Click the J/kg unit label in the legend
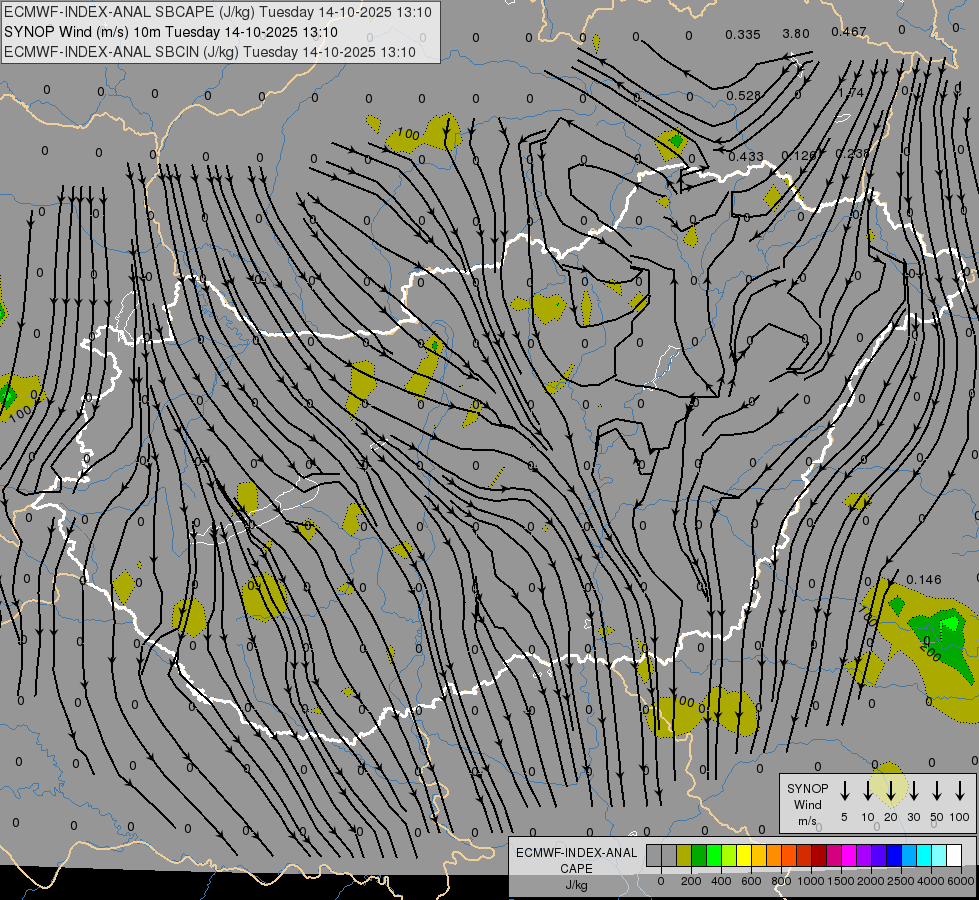 [x=576, y=885]
